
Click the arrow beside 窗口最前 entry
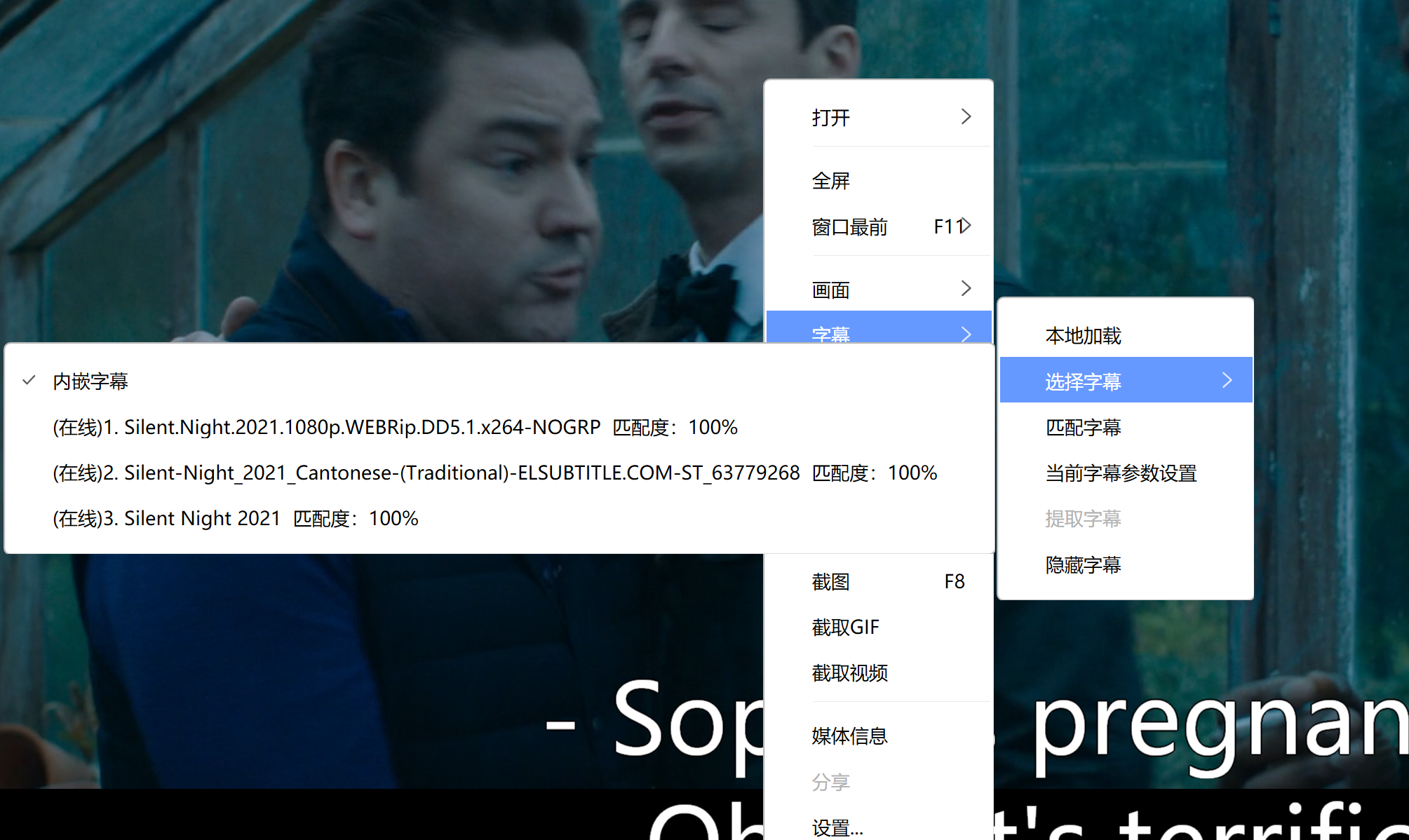click(x=966, y=226)
